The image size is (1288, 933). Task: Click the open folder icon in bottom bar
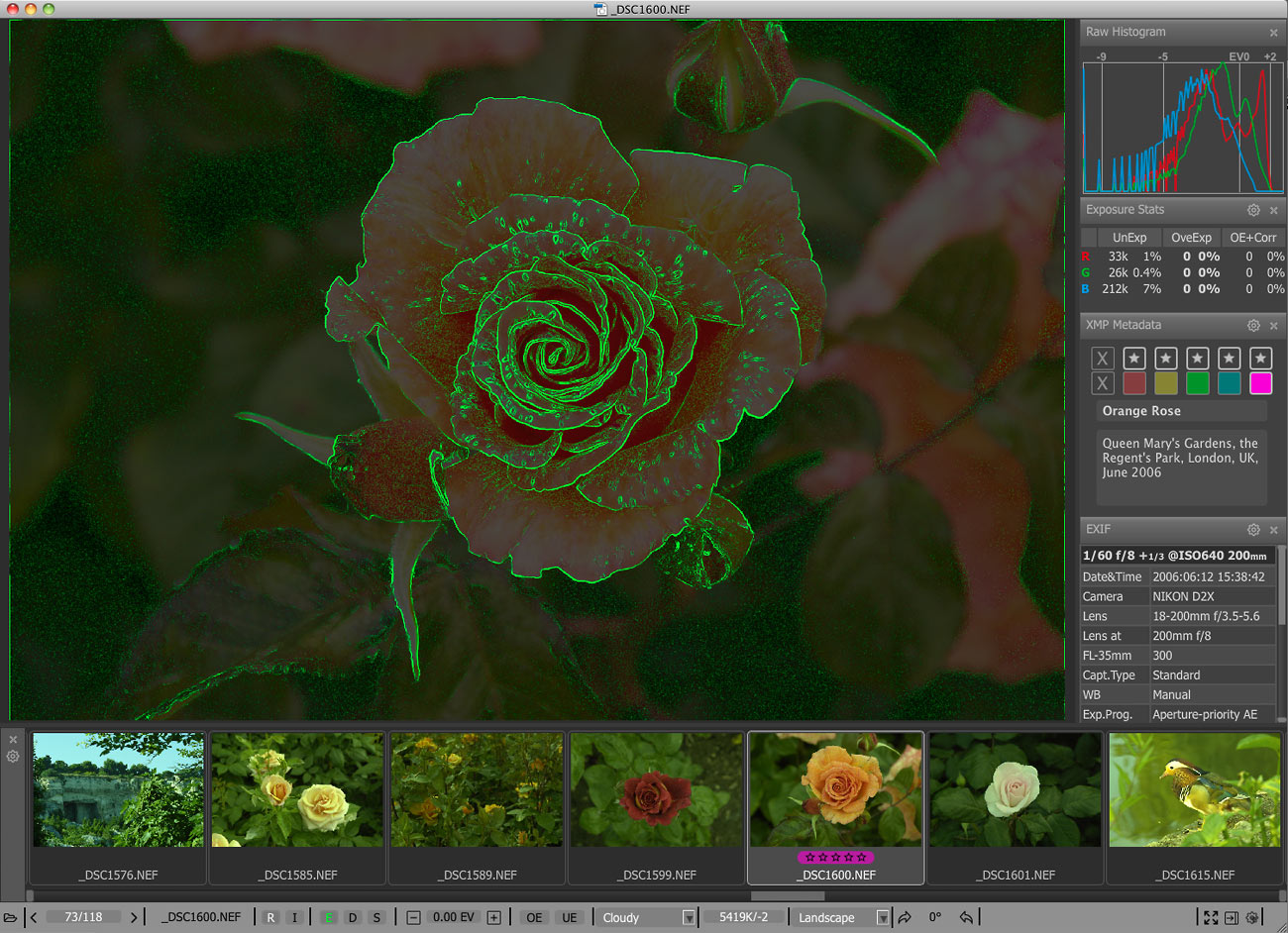[x=11, y=918]
